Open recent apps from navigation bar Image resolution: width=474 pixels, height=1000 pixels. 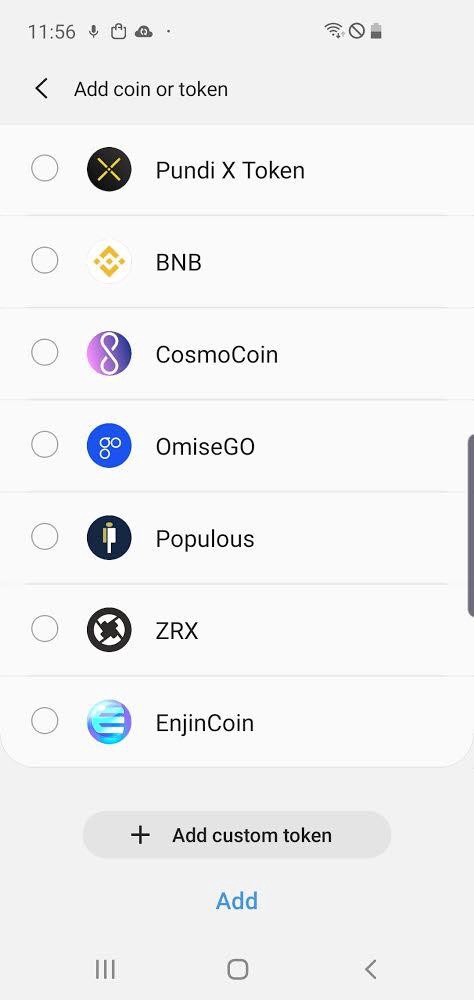coord(105,969)
